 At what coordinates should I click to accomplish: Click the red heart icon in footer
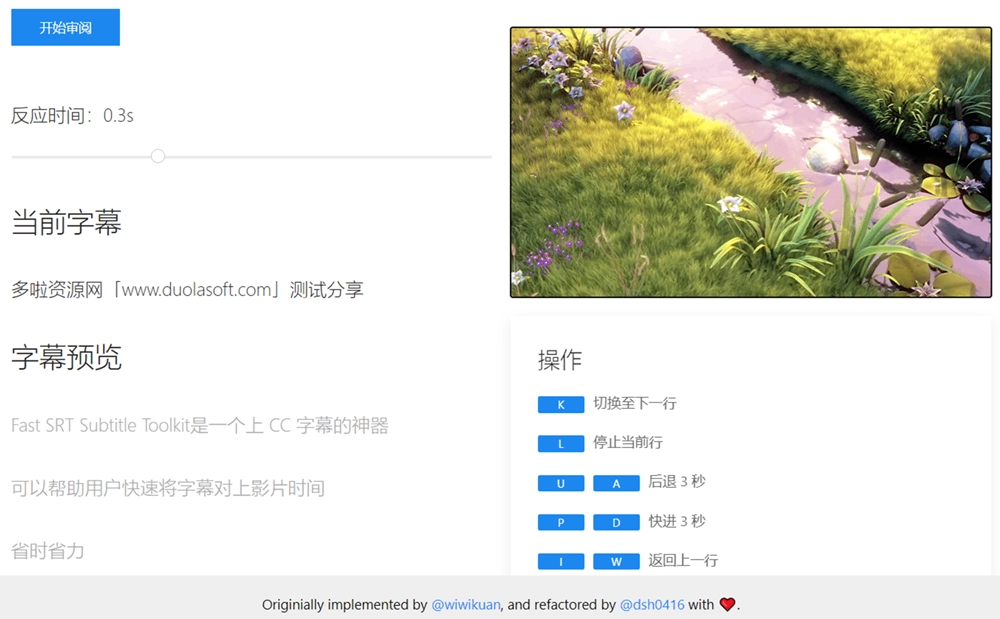[727, 604]
